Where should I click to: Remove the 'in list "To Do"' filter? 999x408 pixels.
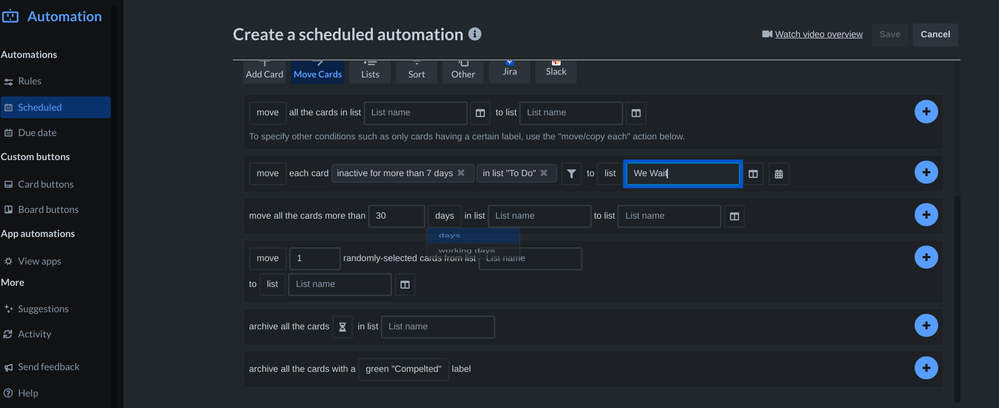click(544, 173)
